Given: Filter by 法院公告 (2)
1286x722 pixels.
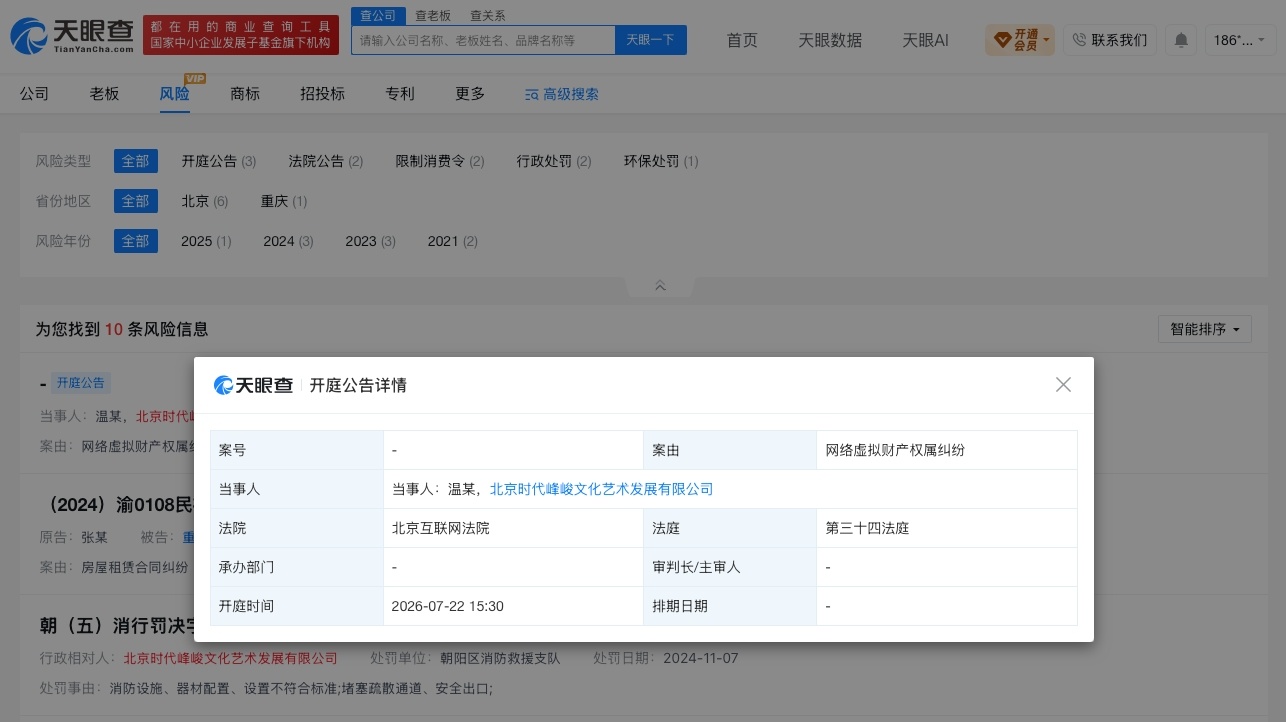Looking at the screenshot, I should pyautogui.click(x=326, y=161).
